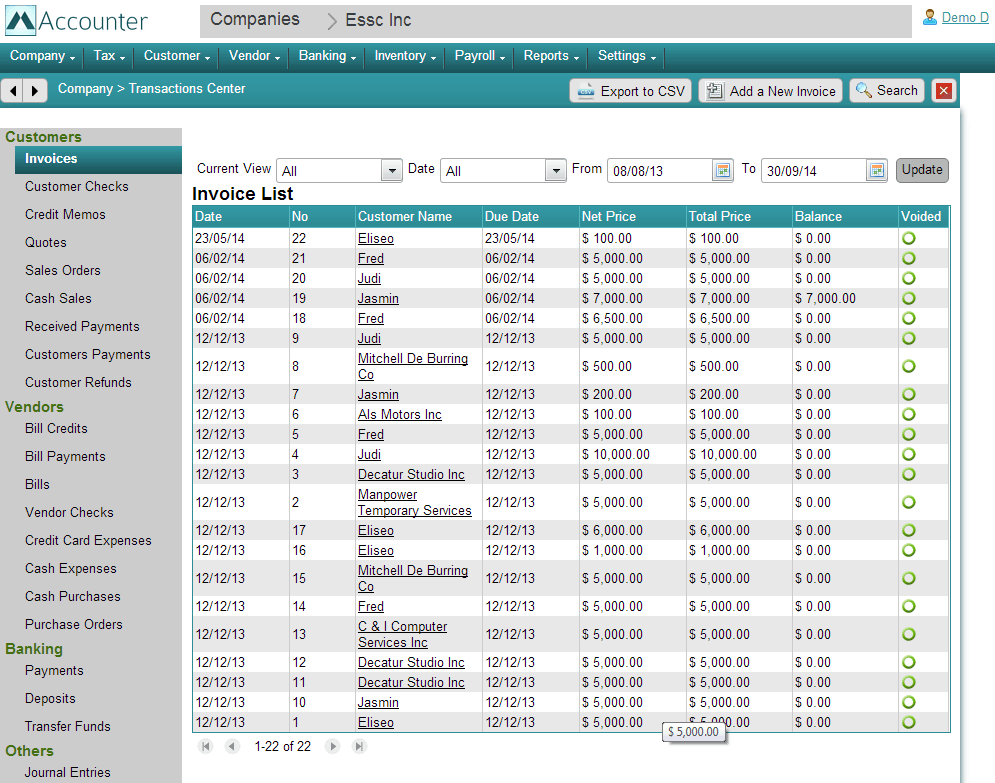995x783 pixels.
Task: Go to next page of invoices
Action: (333, 746)
